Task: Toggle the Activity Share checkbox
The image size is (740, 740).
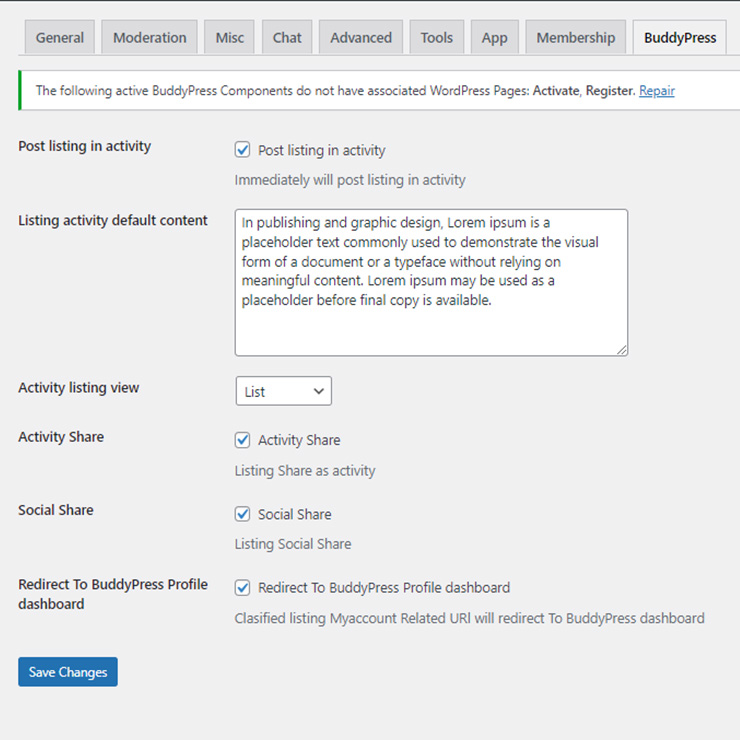Action: coord(243,440)
